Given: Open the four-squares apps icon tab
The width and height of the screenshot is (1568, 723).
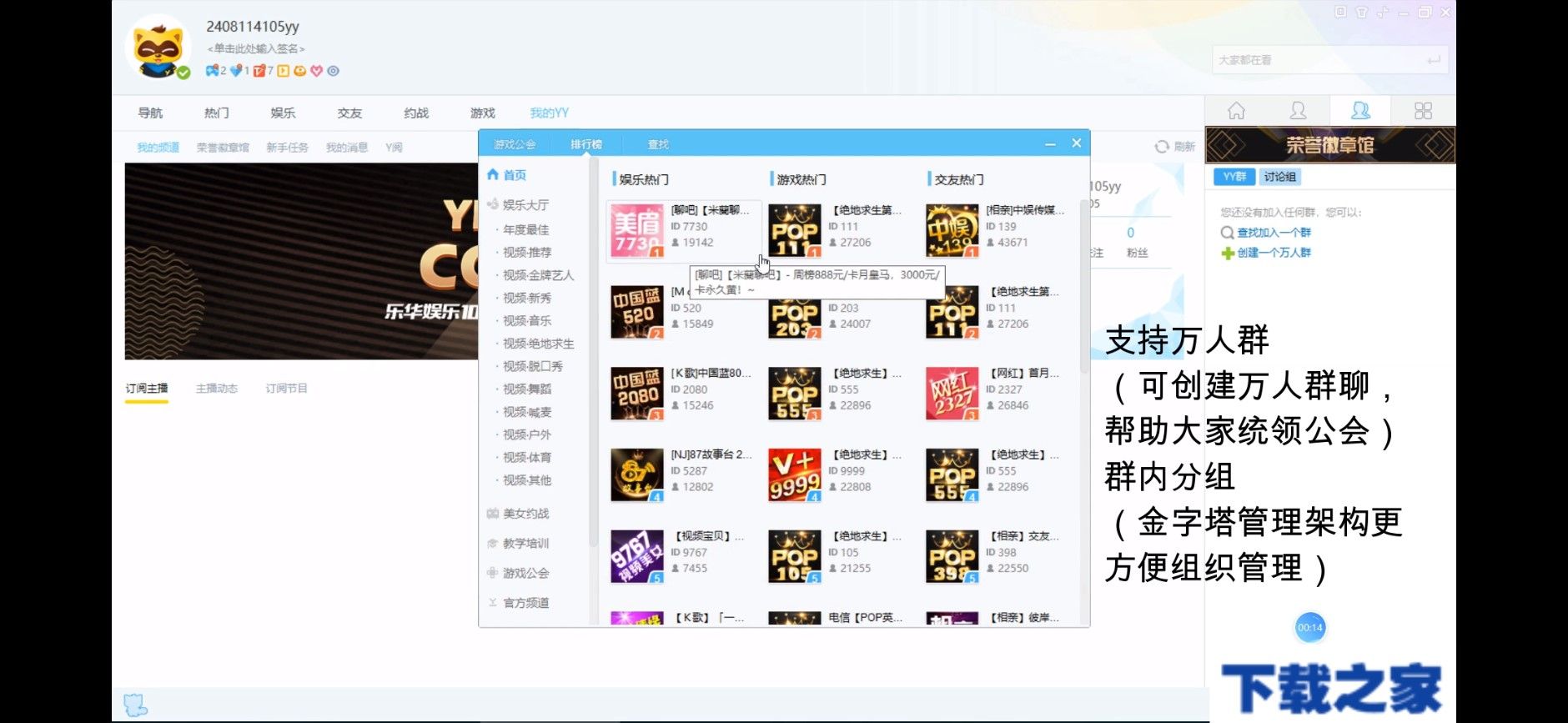Looking at the screenshot, I should pos(1423,111).
